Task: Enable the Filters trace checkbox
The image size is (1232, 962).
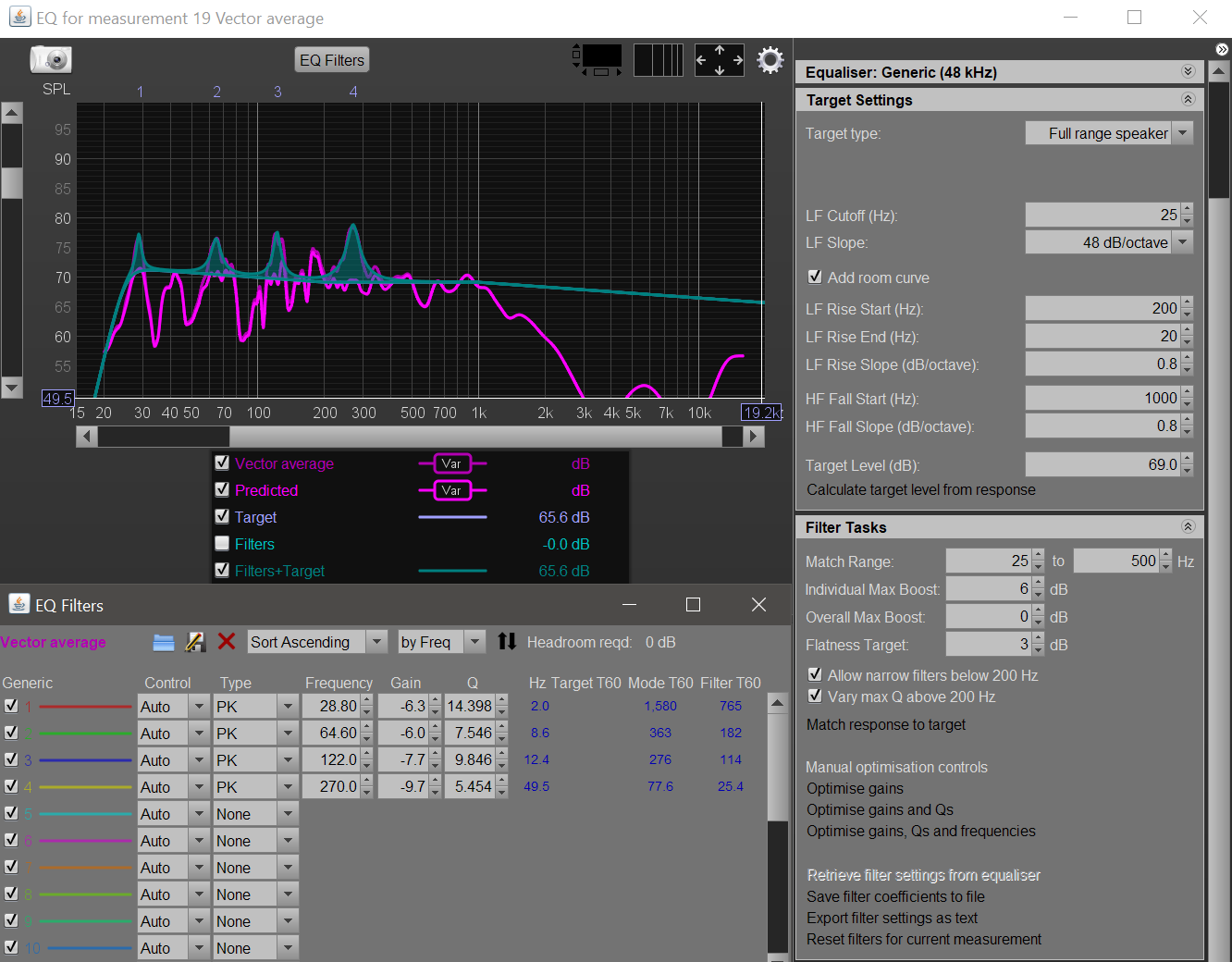Action: (222, 543)
